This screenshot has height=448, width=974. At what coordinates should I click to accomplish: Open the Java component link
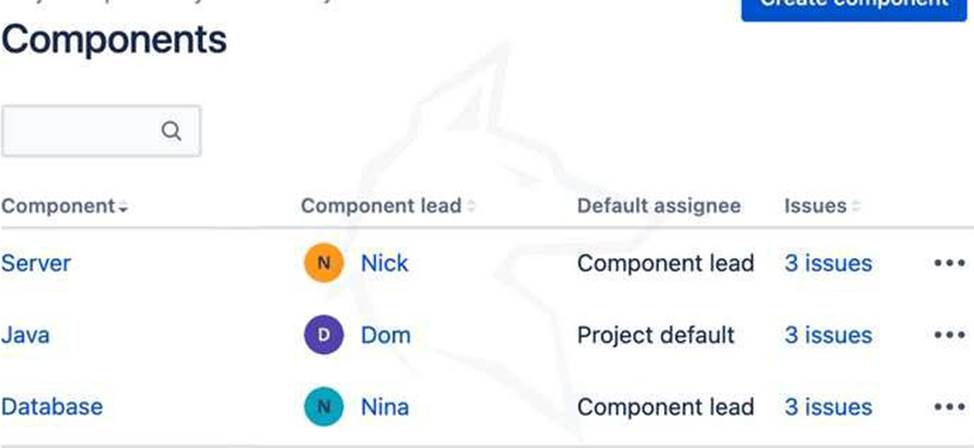pyautogui.click(x=25, y=335)
